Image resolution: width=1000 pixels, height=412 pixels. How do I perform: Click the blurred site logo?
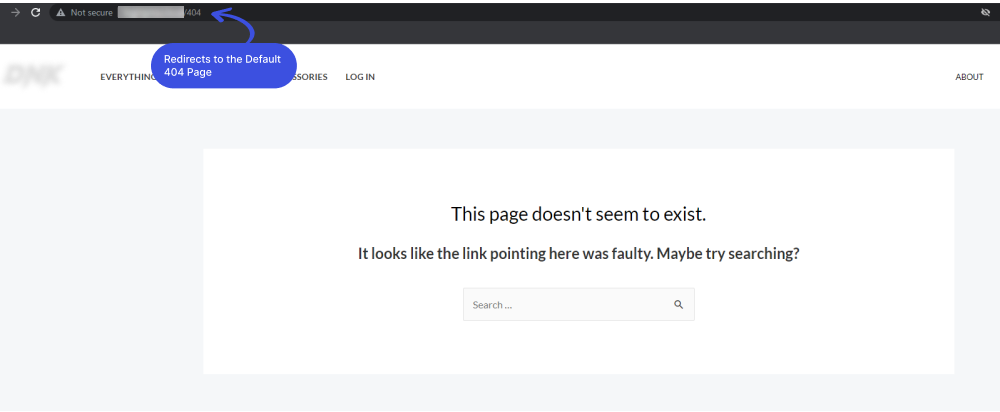coord(33,76)
